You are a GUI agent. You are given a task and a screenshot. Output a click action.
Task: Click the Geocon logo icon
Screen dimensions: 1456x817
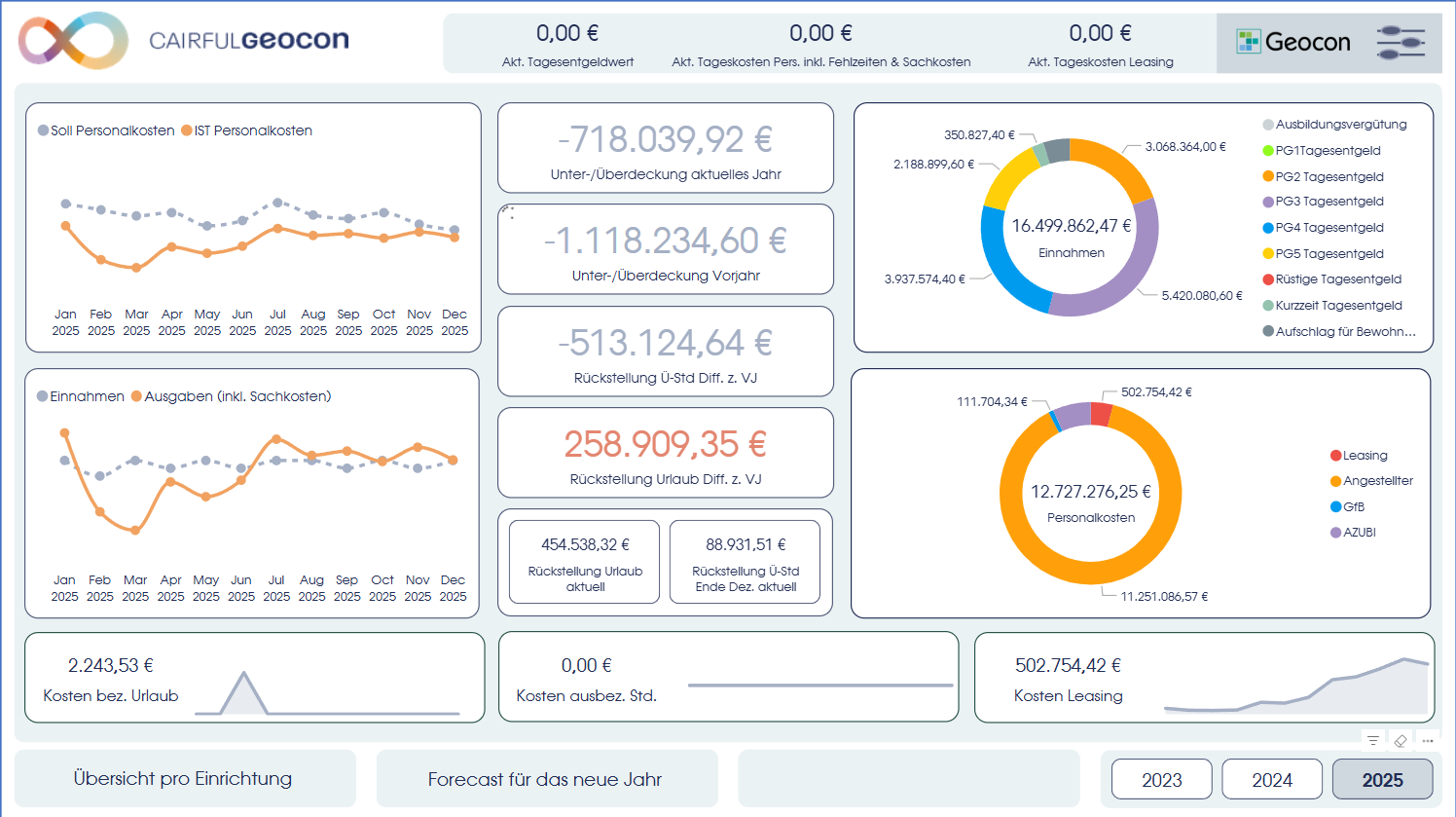pos(1248,42)
